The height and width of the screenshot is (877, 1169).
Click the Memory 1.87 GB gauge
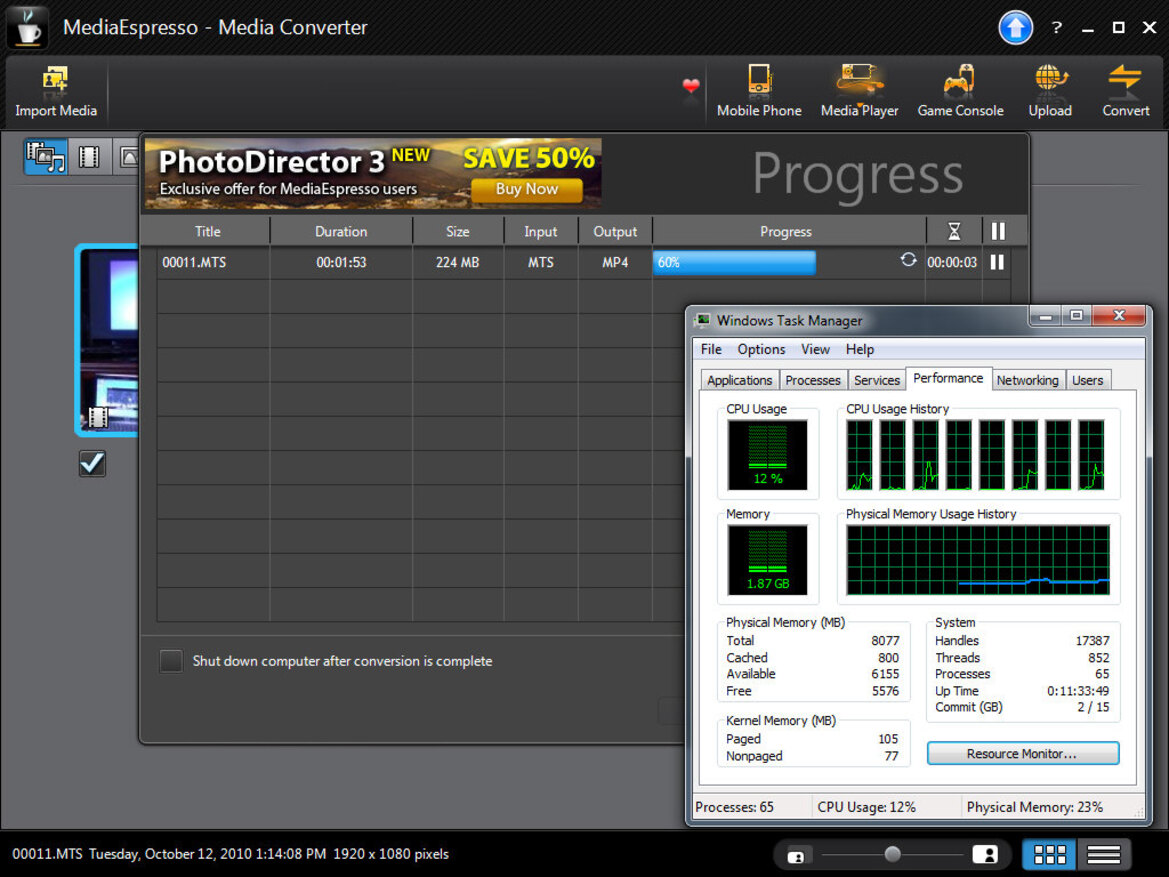click(x=767, y=559)
